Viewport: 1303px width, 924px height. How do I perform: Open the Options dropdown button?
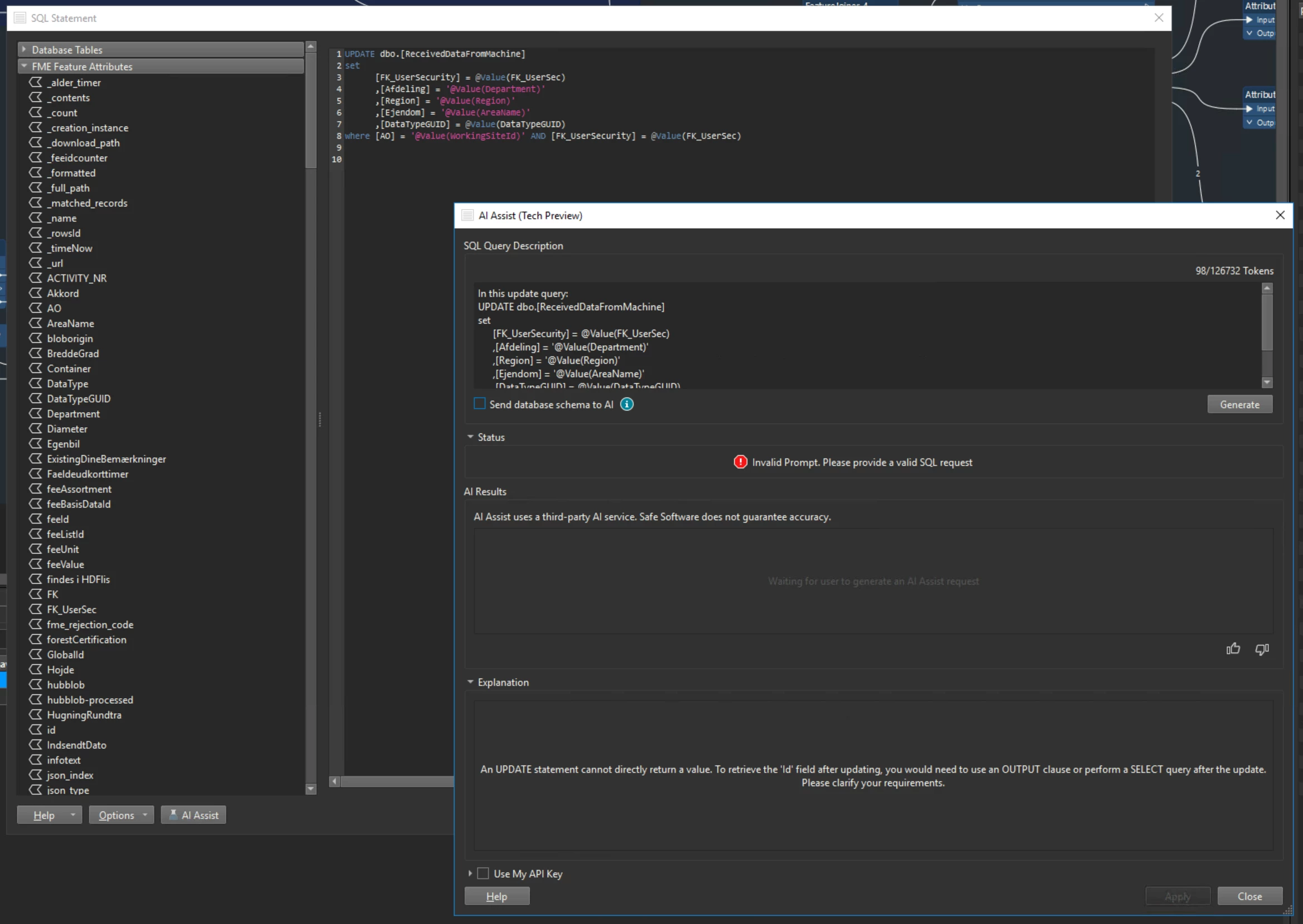[120, 815]
